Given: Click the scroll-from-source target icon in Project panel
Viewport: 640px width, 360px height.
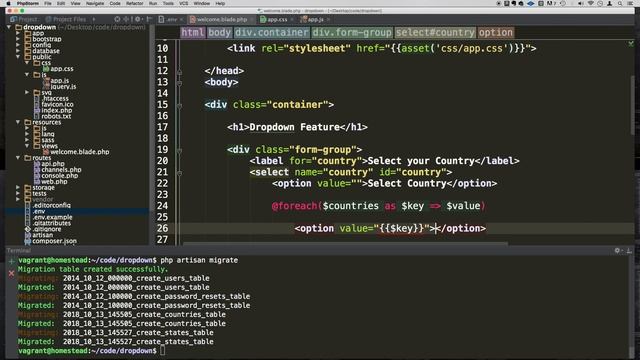Looking at the screenshot, I should click(x=117, y=19).
